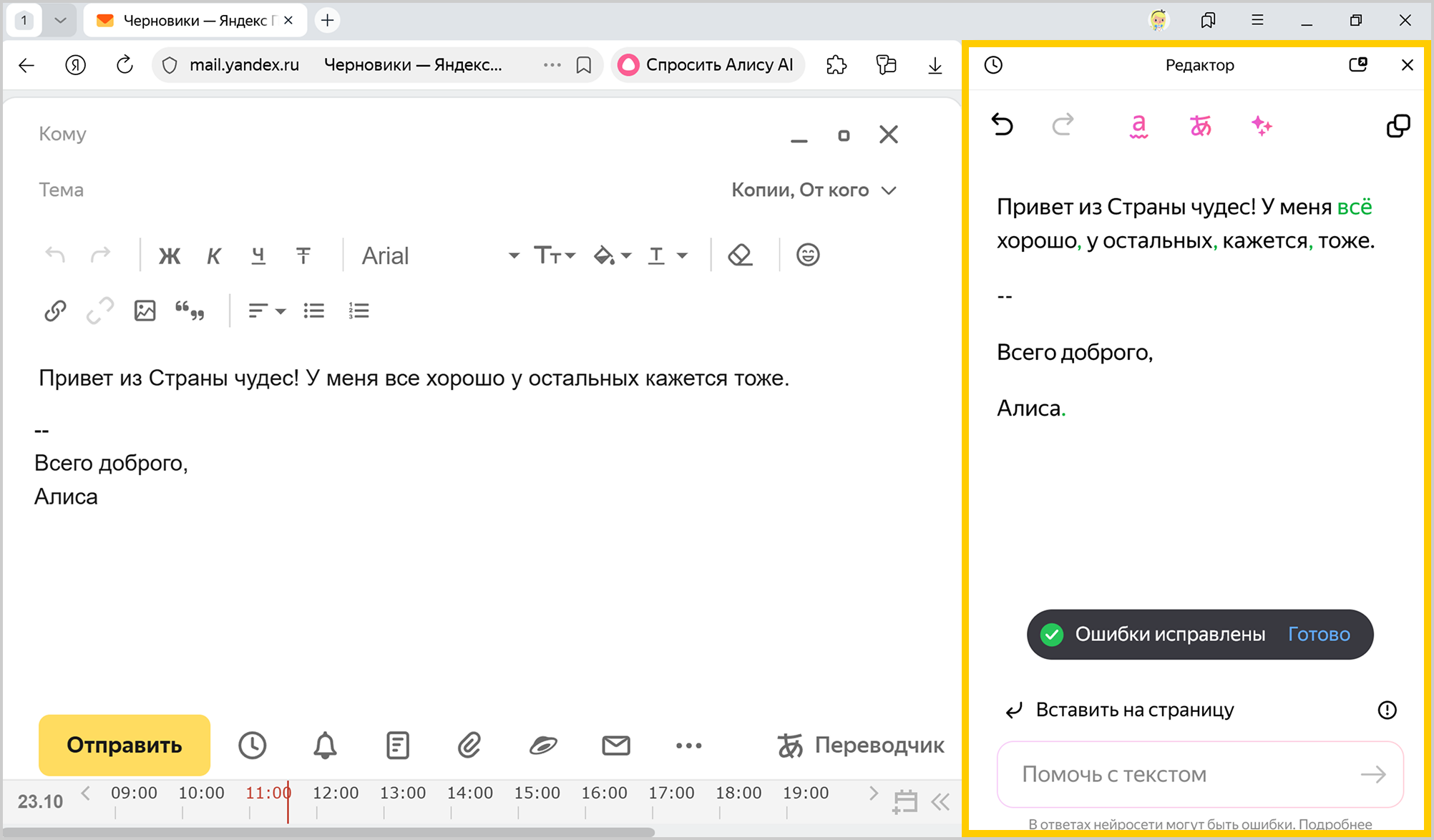The width and height of the screenshot is (1434, 840).
Task: Insert an image into the message
Action: click(x=145, y=311)
